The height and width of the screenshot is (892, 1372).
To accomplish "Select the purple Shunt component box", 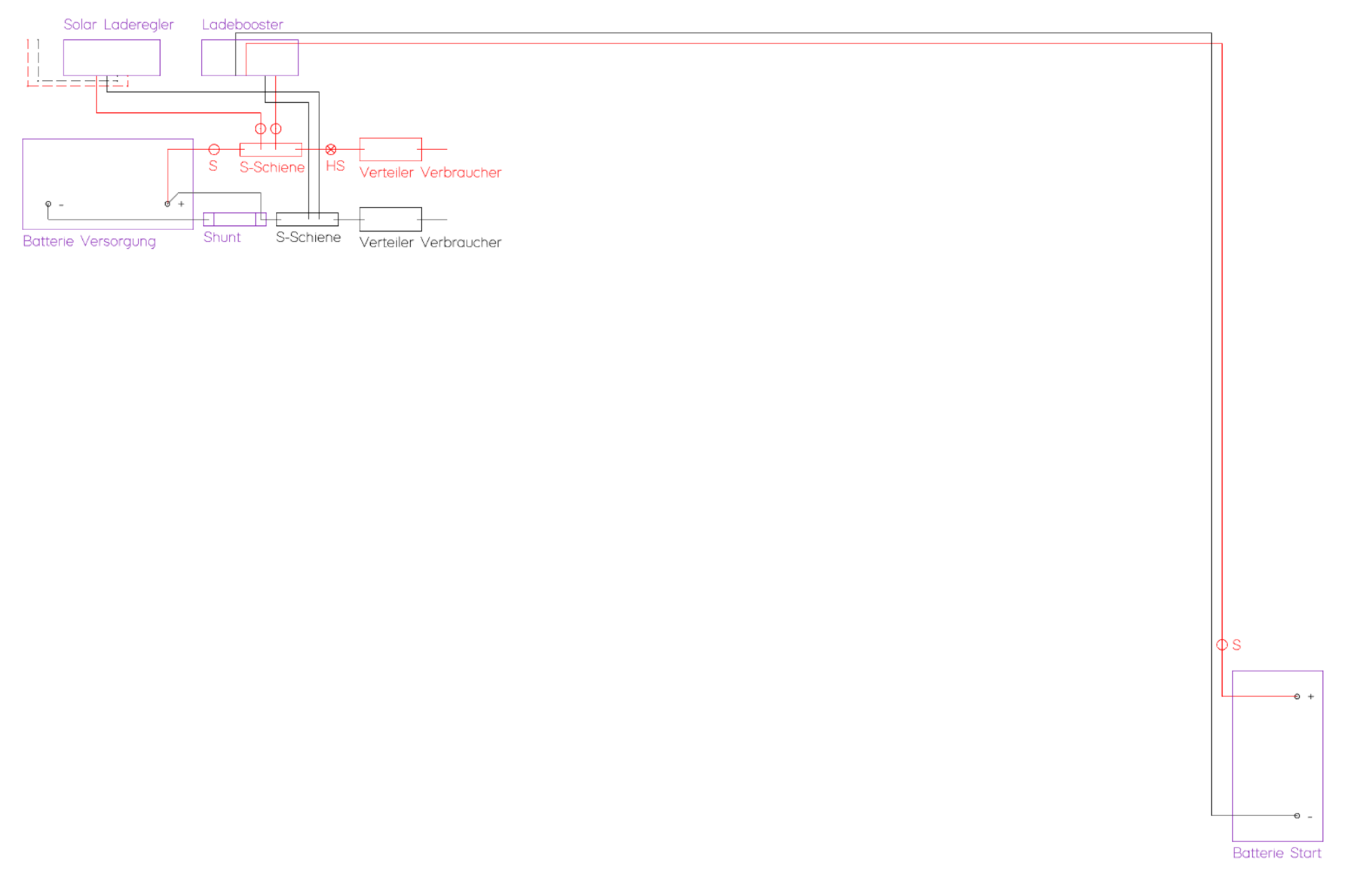I will coord(234,219).
